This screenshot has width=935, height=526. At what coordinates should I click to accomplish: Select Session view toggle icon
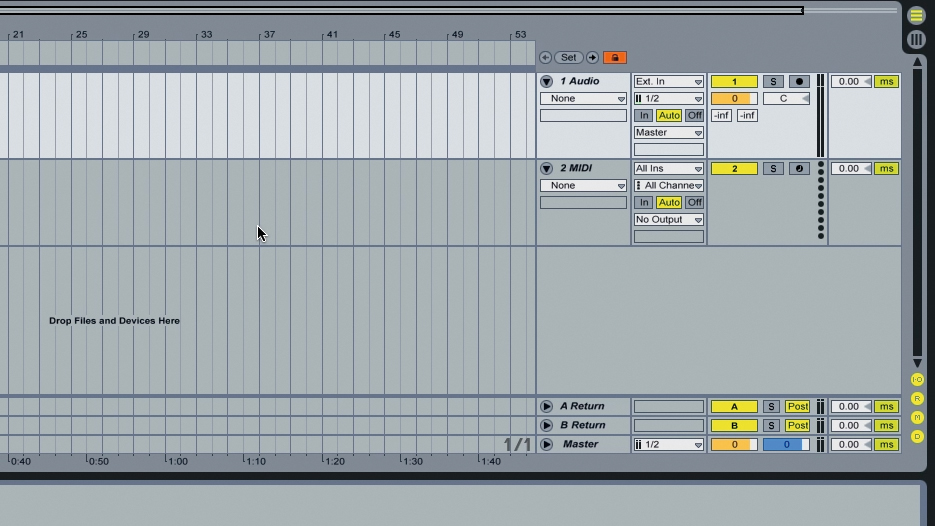tap(917, 39)
